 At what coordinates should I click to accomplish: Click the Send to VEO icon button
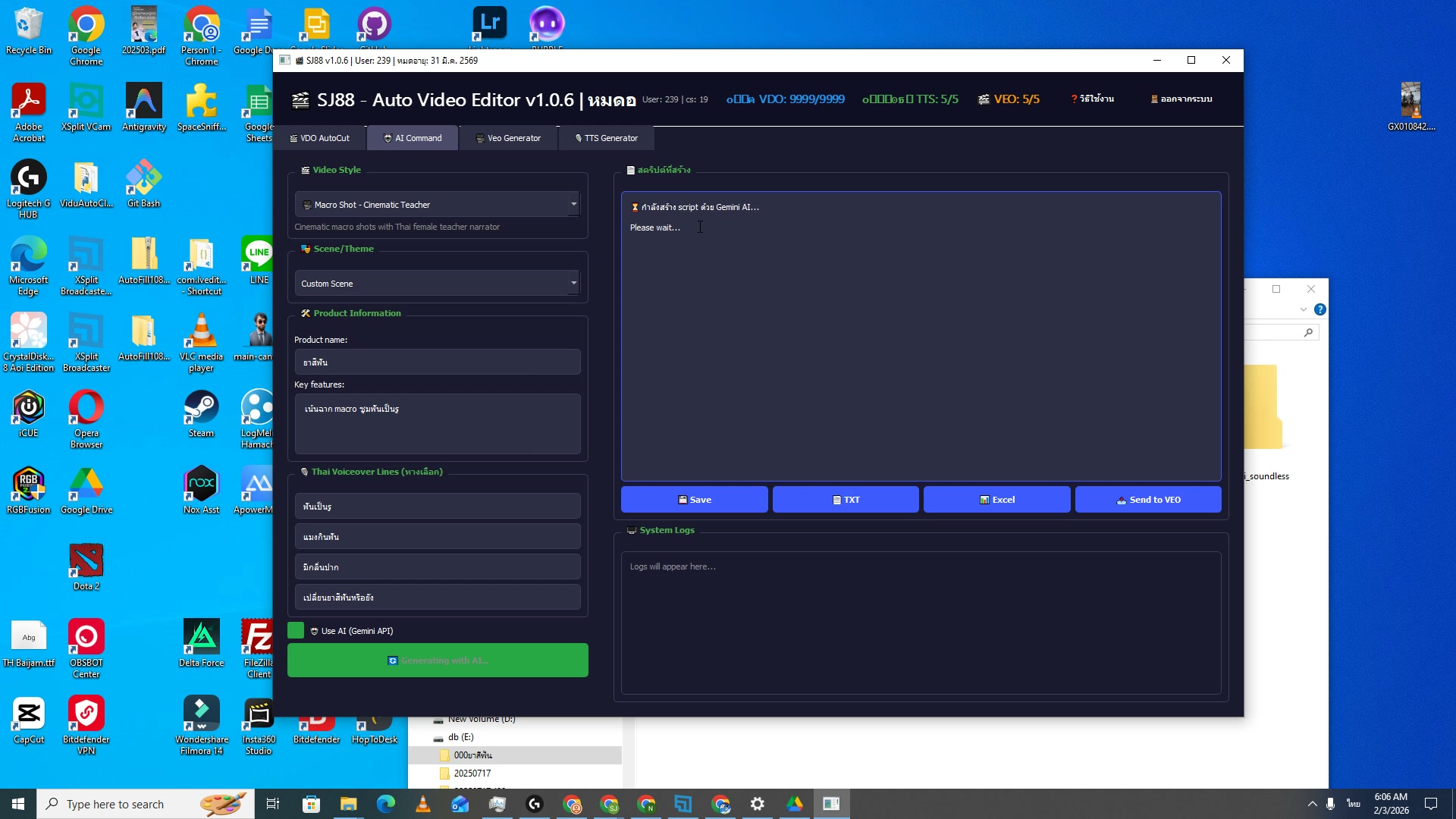[x=1121, y=499]
